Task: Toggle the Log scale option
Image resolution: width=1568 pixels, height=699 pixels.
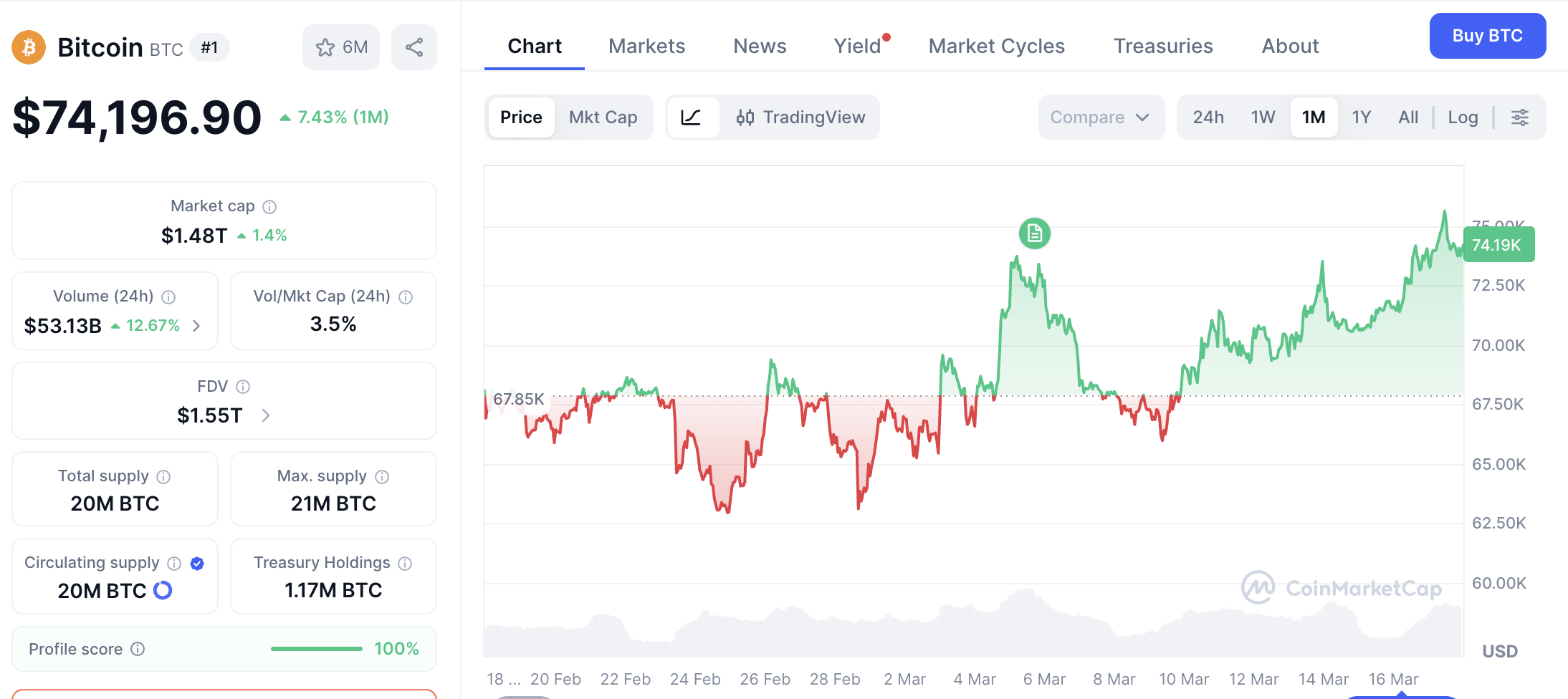Action: click(1463, 117)
